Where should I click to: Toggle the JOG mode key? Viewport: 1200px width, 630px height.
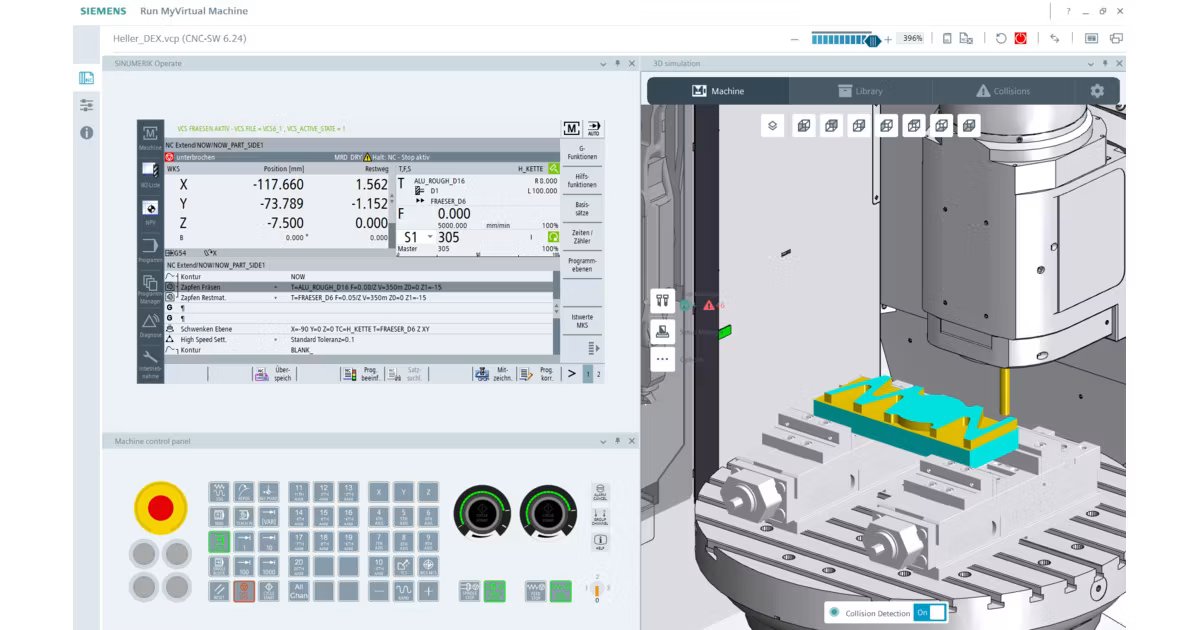220,492
